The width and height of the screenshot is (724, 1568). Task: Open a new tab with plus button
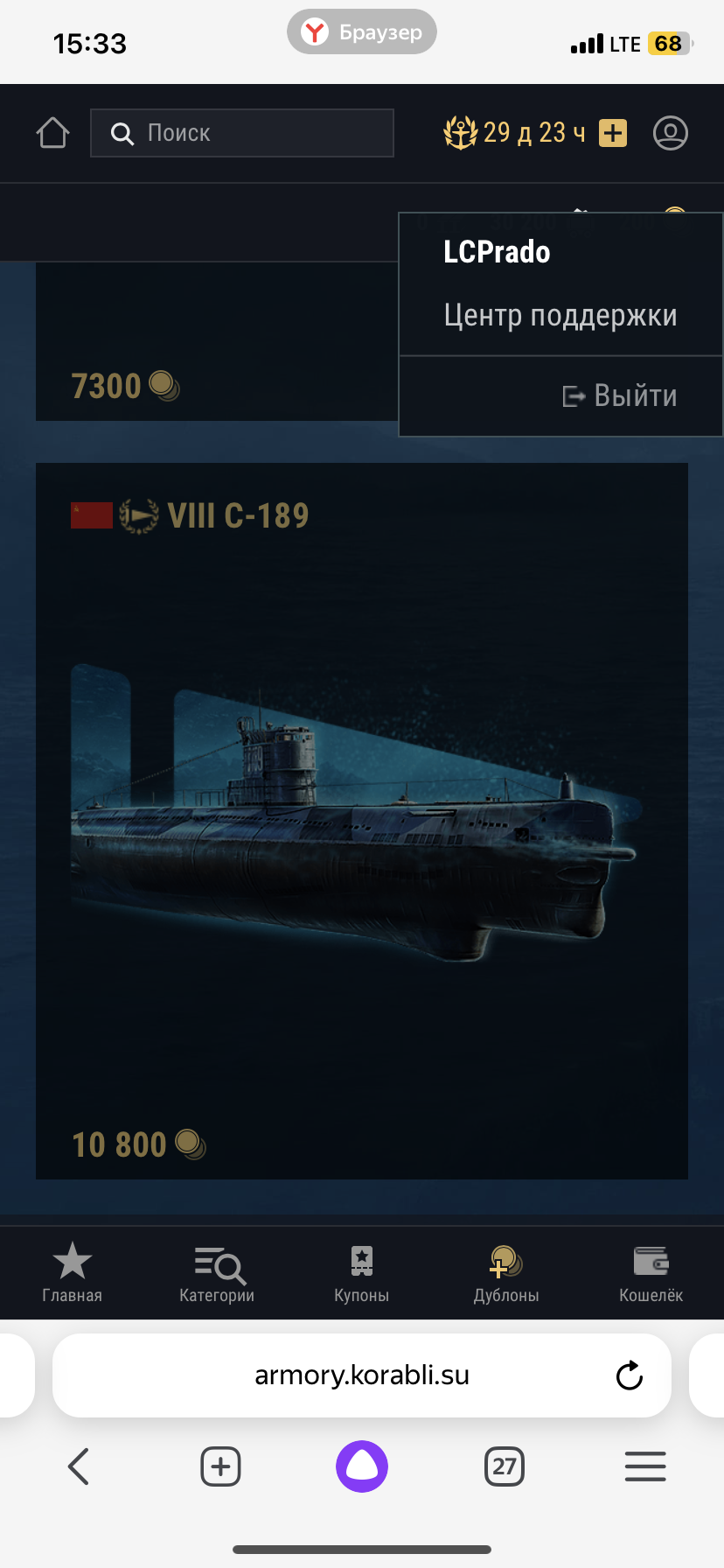click(220, 1466)
